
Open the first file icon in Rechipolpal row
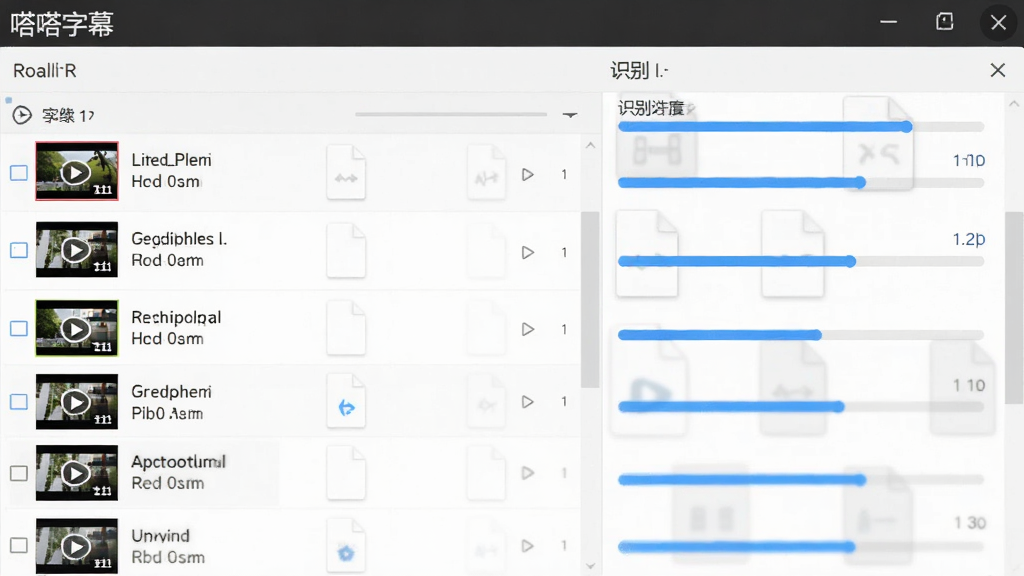pyautogui.click(x=346, y=328)
